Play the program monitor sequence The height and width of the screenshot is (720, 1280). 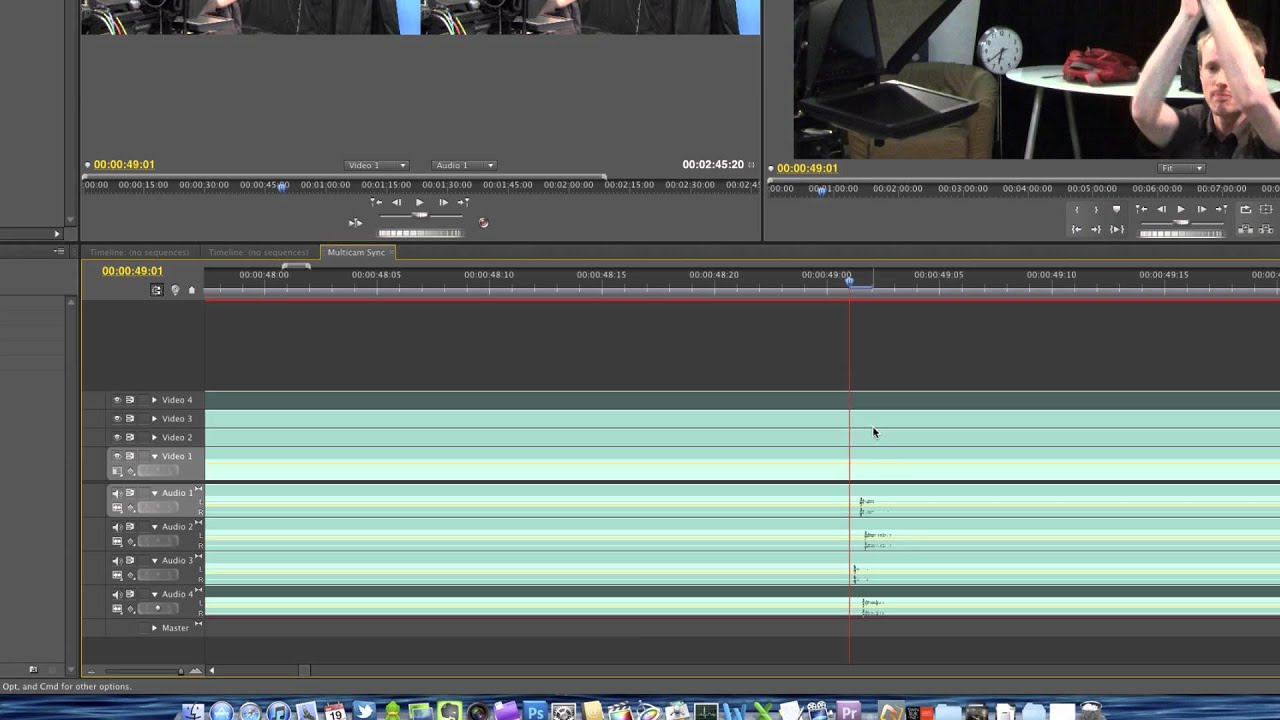(1181, 209)
